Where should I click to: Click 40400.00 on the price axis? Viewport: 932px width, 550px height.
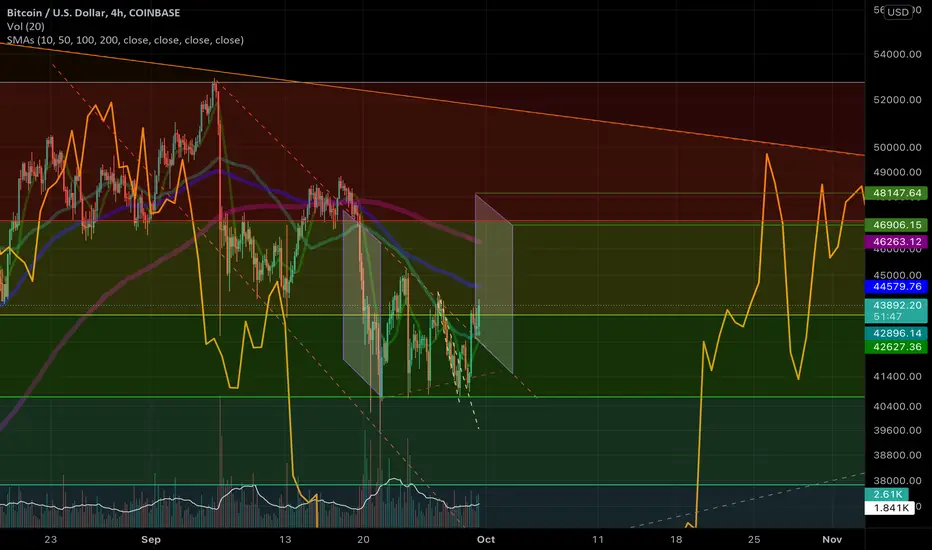pos(897,407)
